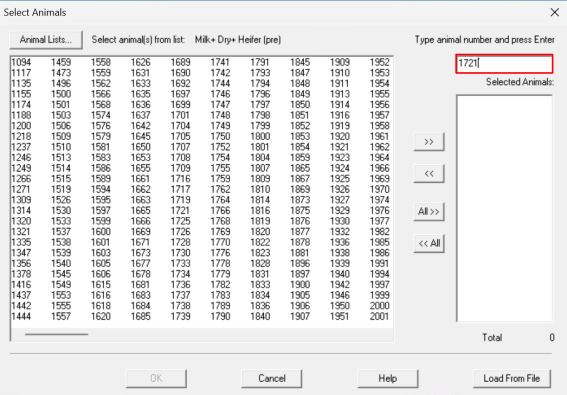Open Help for Select Animals
Screen dimensions: 567x395
click(x=388, y=378)
